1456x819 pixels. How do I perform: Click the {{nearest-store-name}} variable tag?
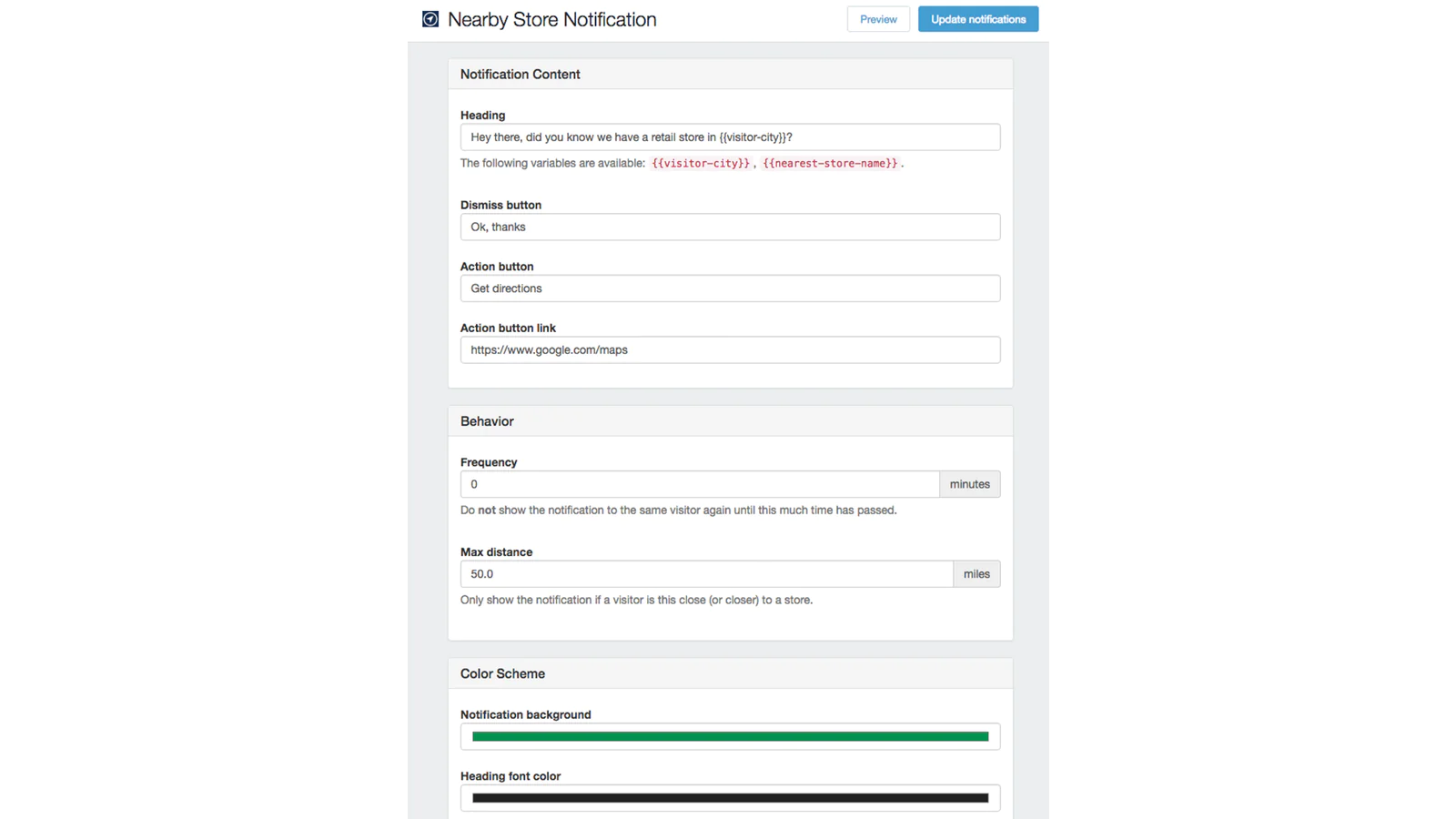pyautogui.click(x=830, y=164)
